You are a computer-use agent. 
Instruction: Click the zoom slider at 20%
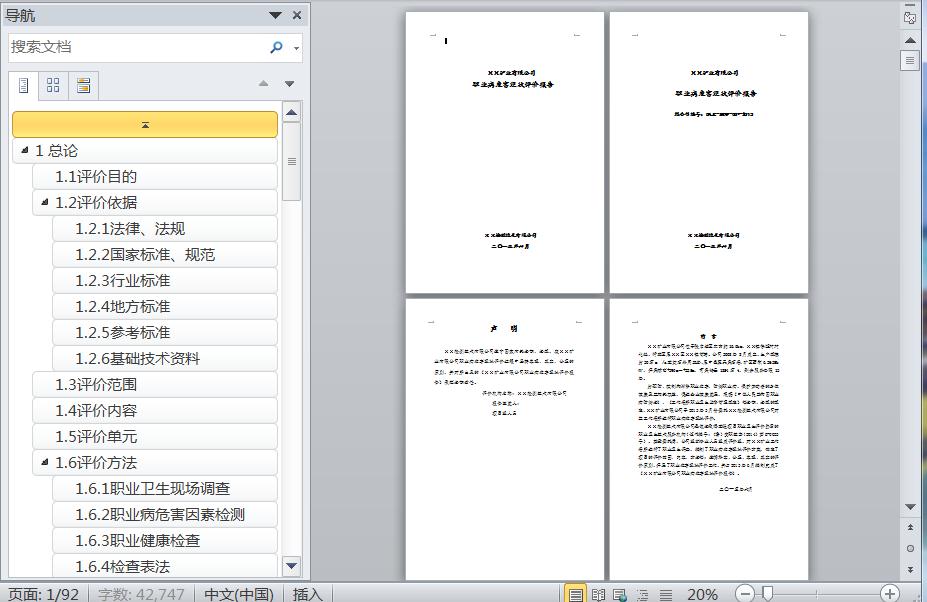pyautogui.click(x=766, y=592)
